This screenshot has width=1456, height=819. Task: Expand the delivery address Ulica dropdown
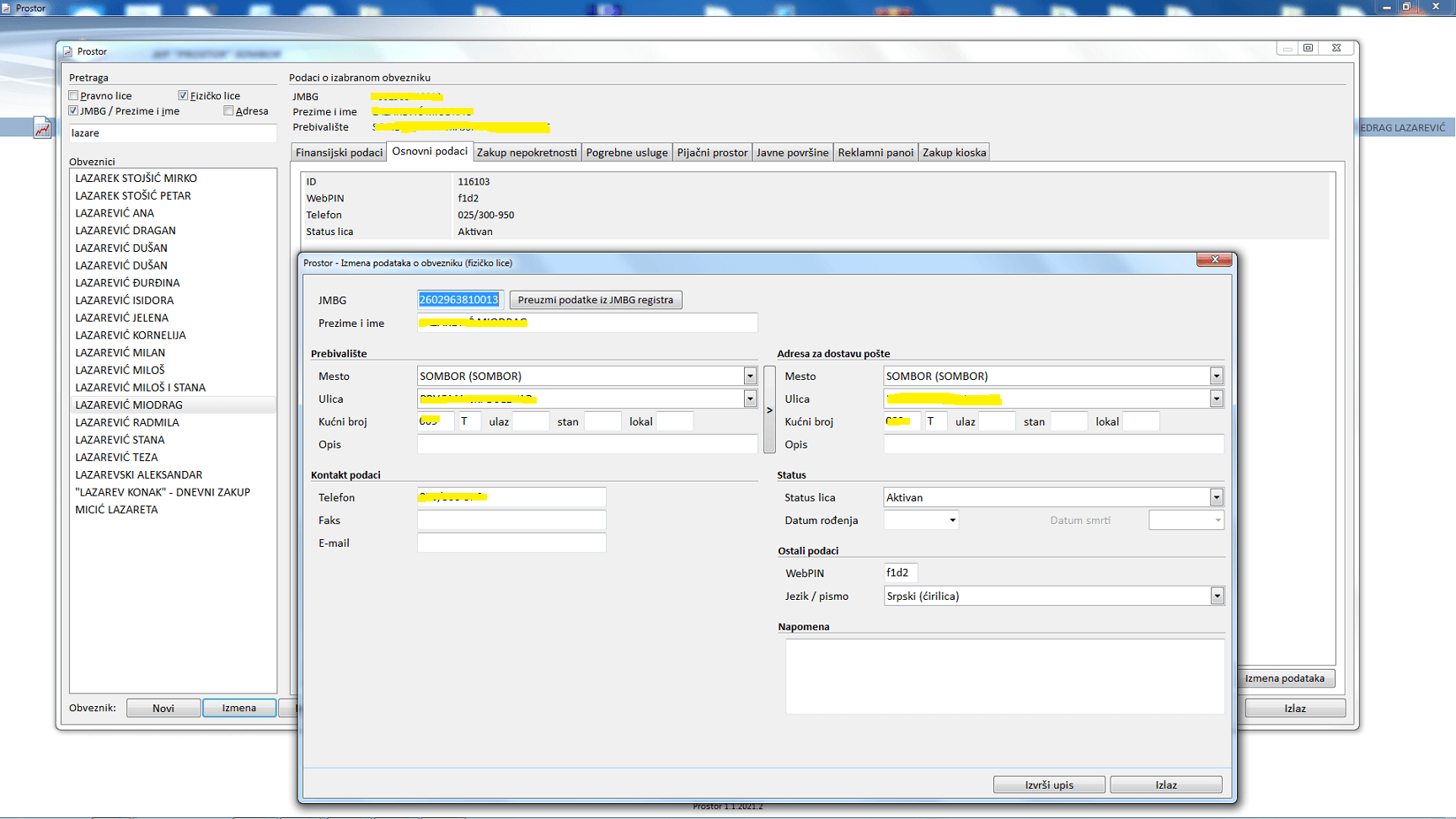[x=1216, y=399]
